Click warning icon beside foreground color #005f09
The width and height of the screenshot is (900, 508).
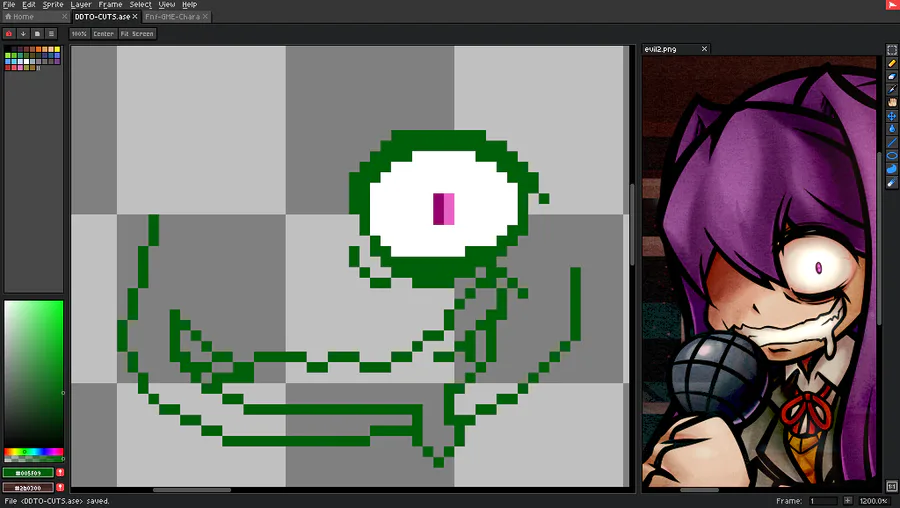point(60,472)
